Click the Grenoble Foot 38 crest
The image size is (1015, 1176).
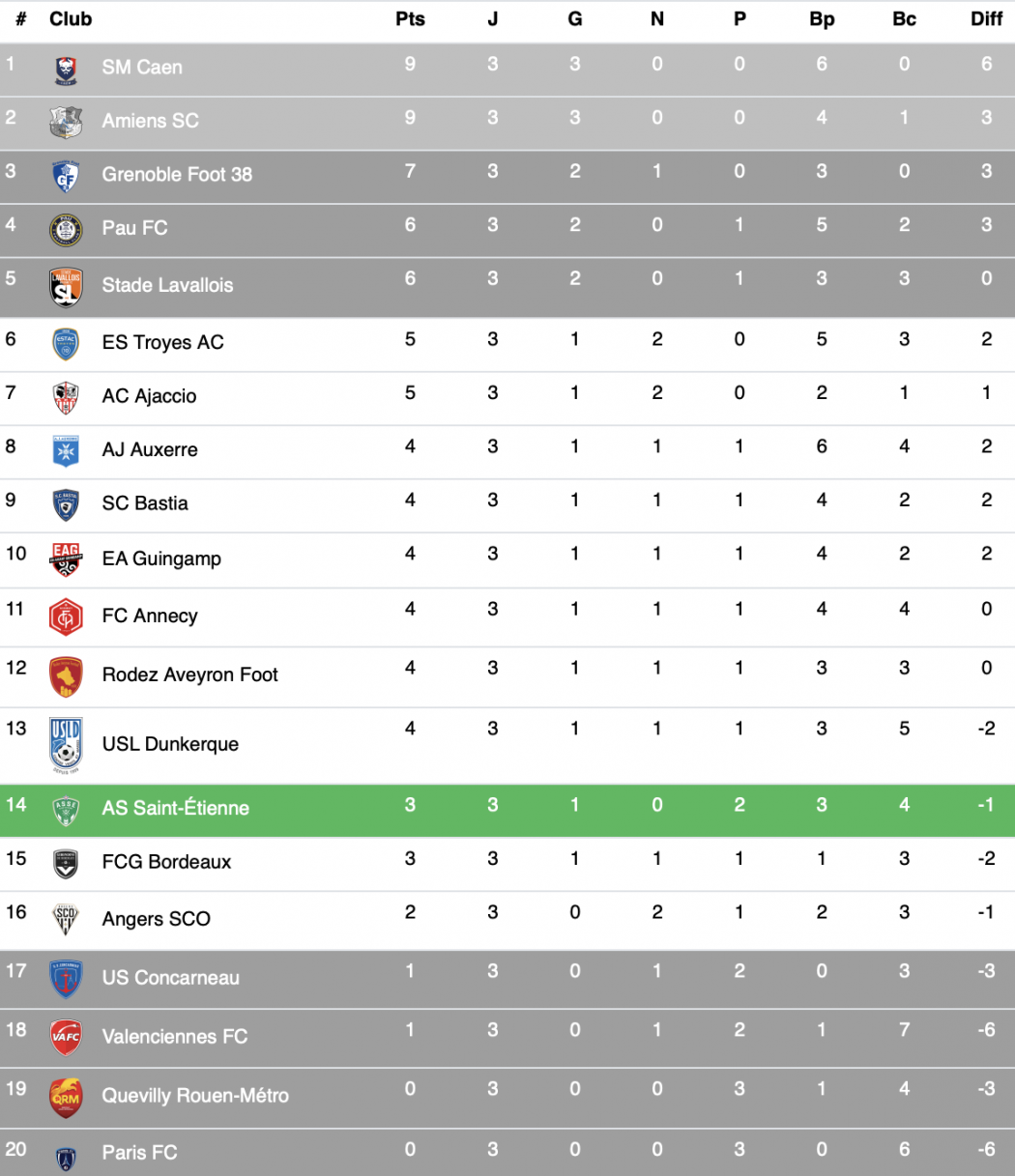[x=66, y=176]
